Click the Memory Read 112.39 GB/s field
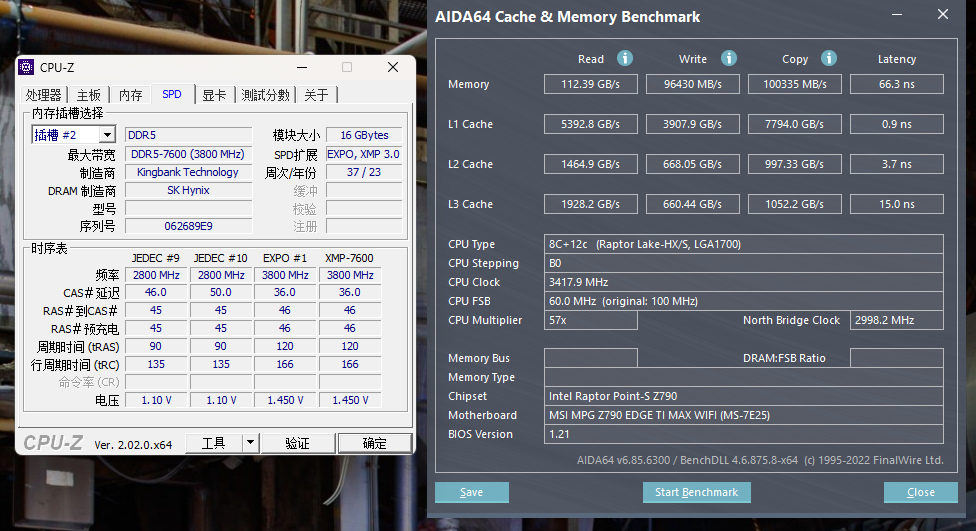Screen dimensions: 976x531 tap(591, 84)
